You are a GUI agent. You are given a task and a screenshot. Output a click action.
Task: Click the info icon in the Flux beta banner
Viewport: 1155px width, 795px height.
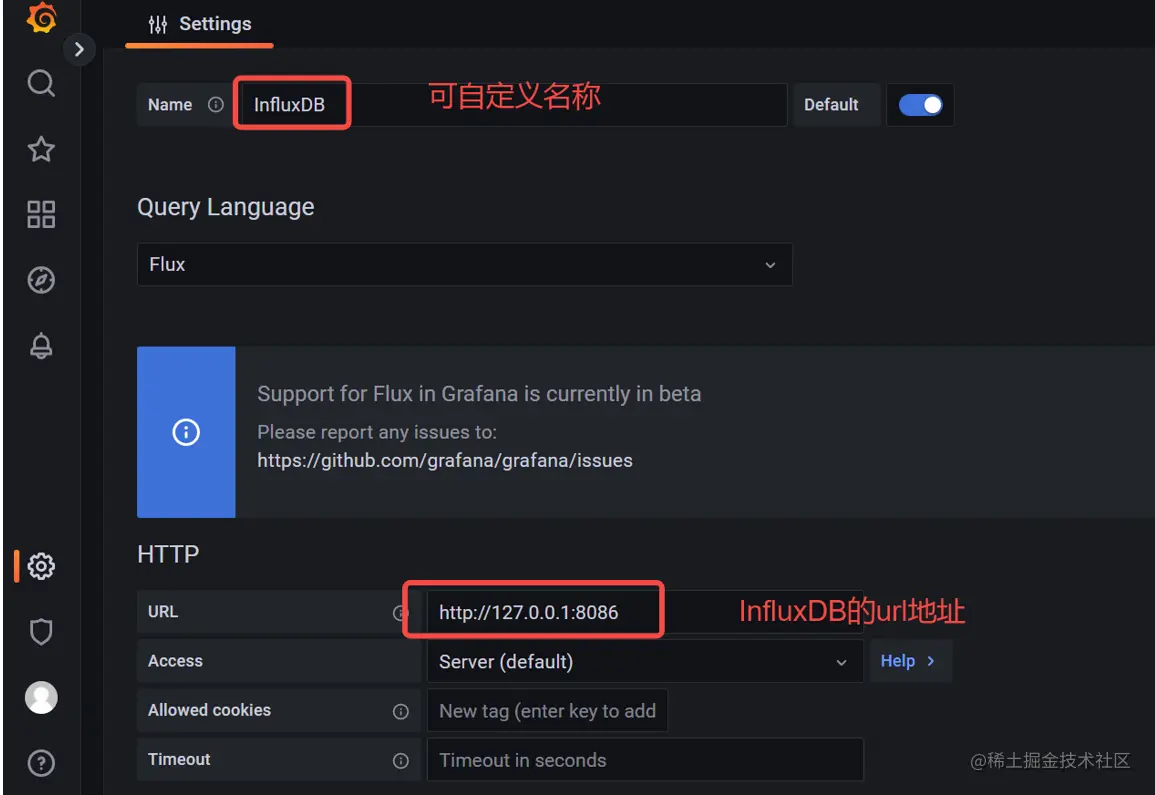click(x=186, y=432)
